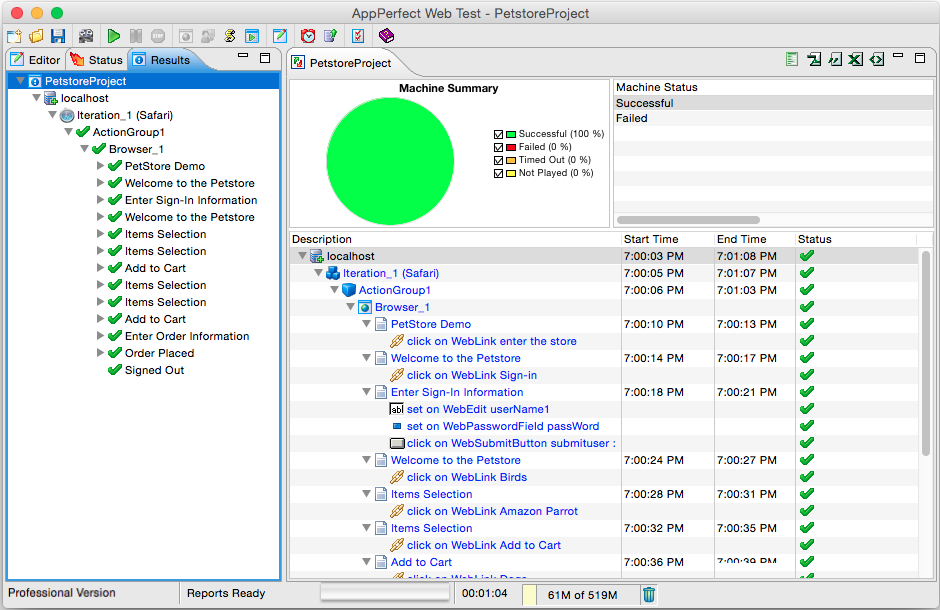Open click on WebLink Birds step

click(467, 477)
